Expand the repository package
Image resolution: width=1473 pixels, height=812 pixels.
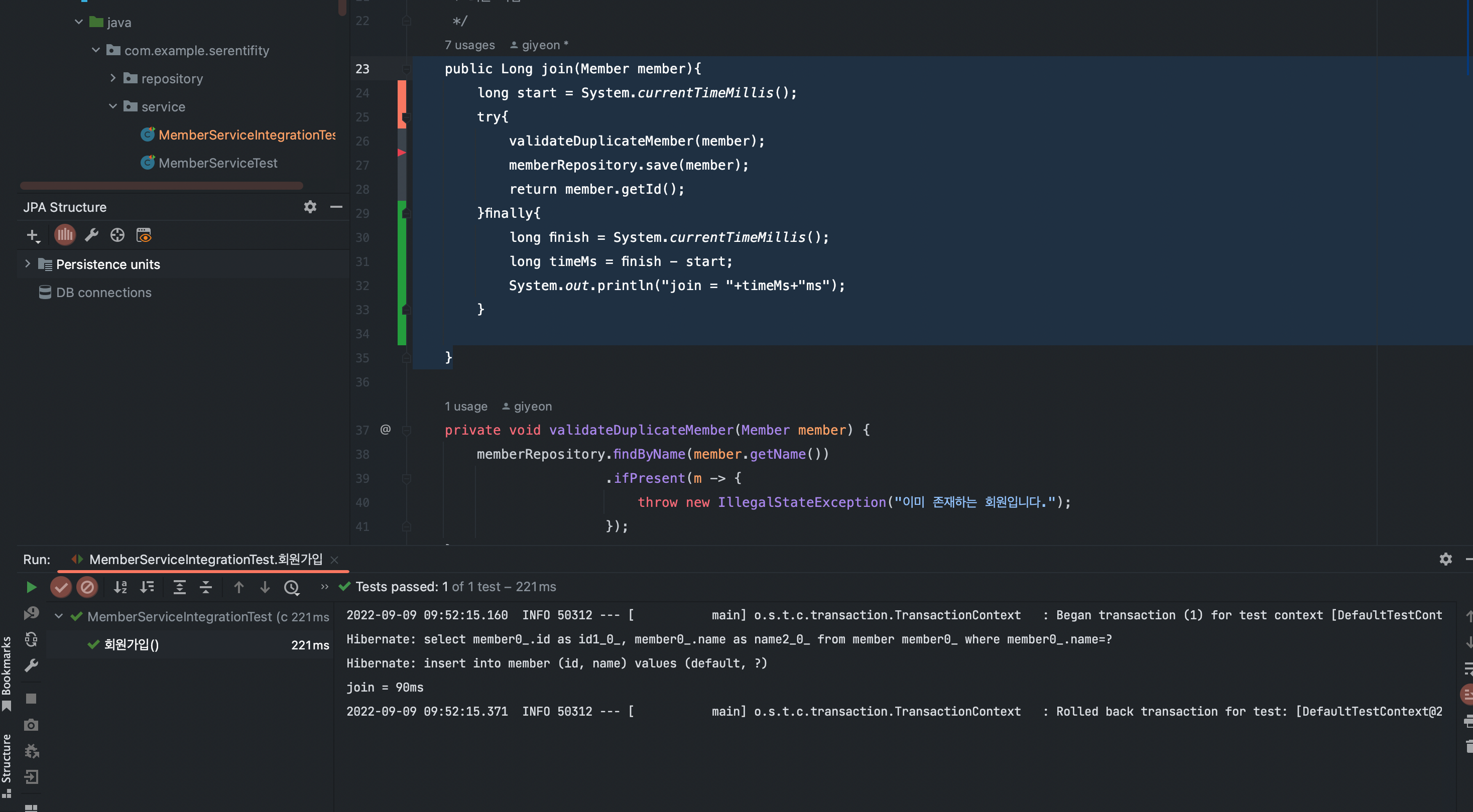(x=112, y=78)
